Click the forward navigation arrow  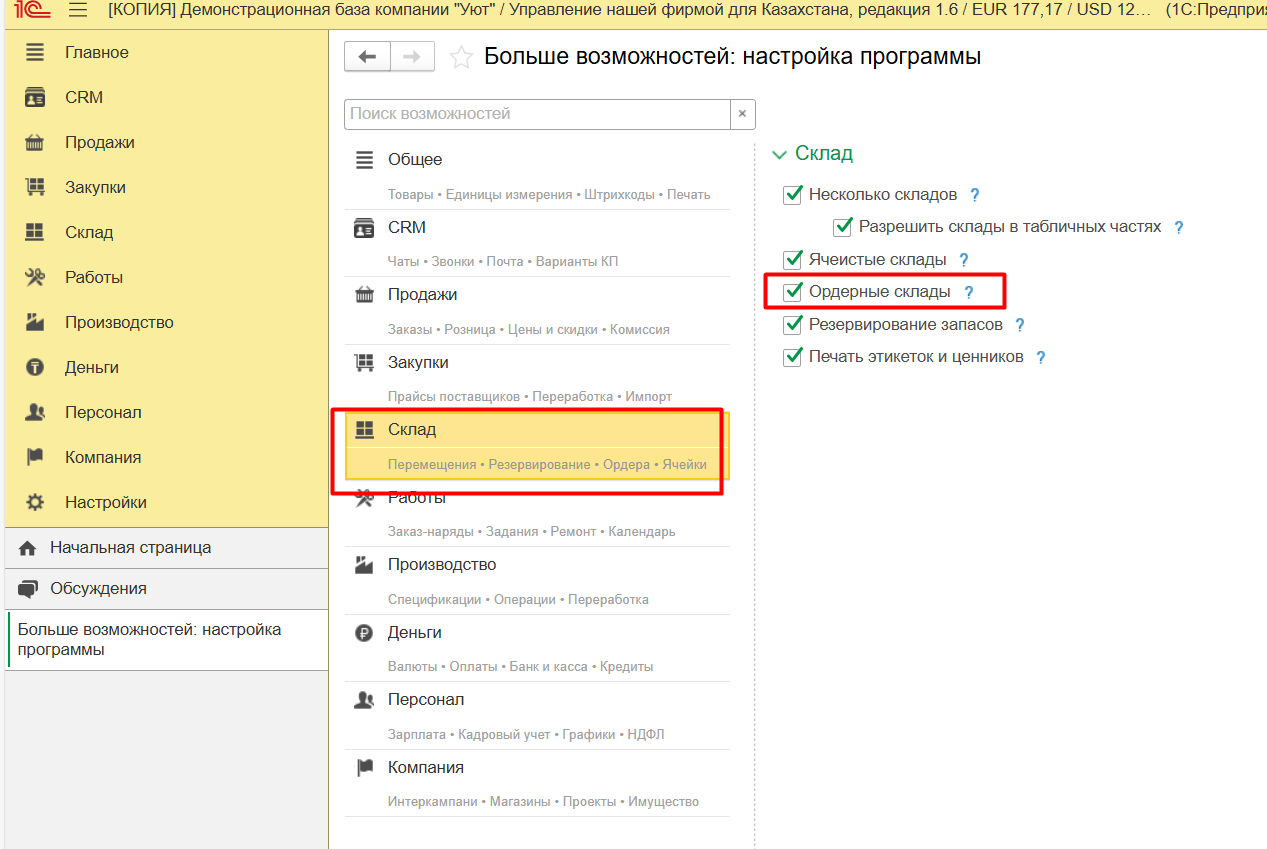[x=412, y=57]
